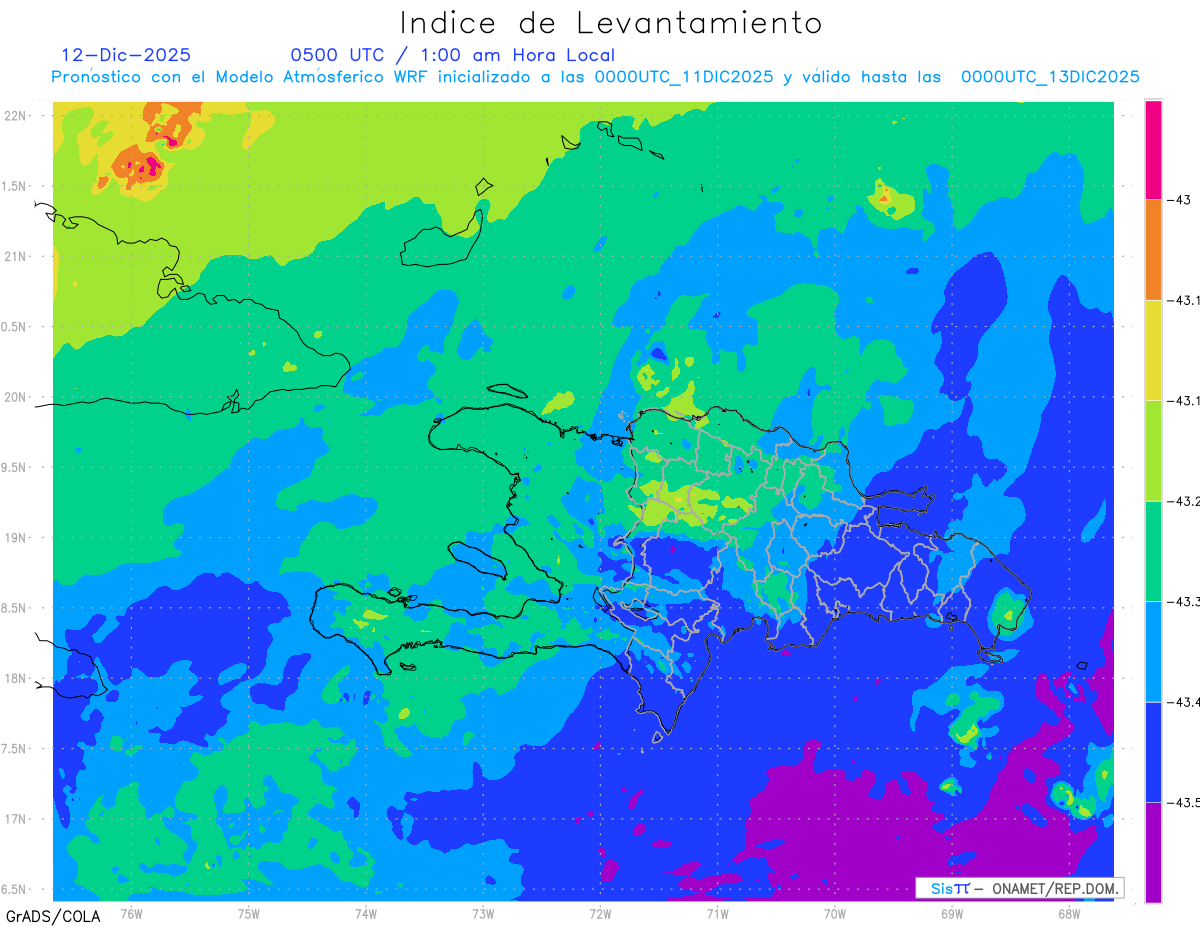Pick the light blue legend swatch
Screen dimensions: 1200x927
(1153, 652)
